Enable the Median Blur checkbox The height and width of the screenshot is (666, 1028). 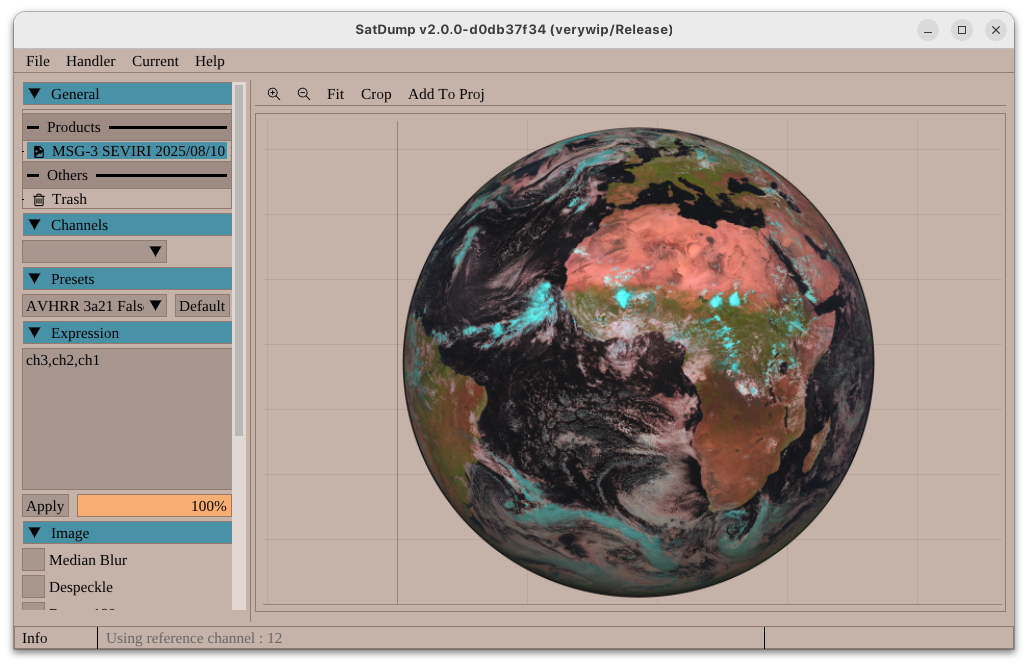[x=34, y=560]
